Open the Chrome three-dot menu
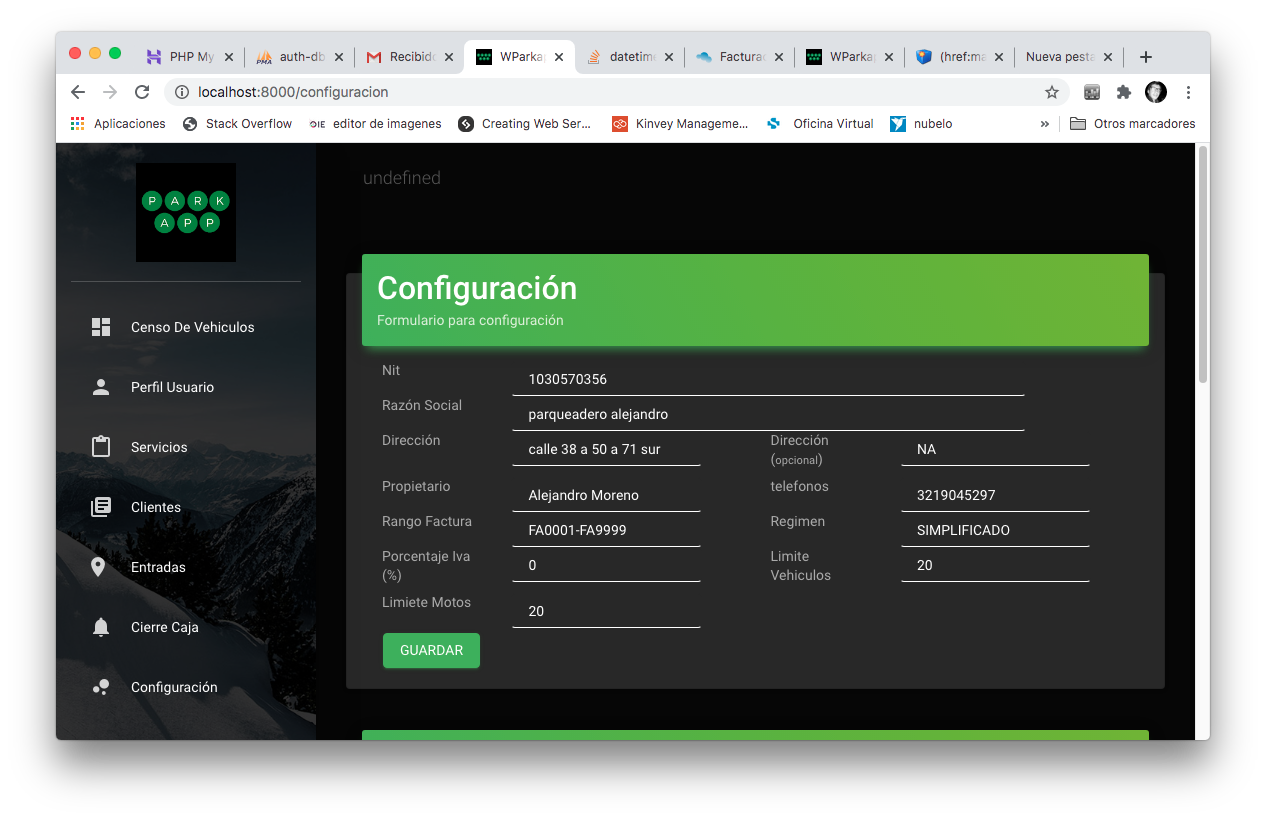The image size is (1266, 820). (1188, 92)
